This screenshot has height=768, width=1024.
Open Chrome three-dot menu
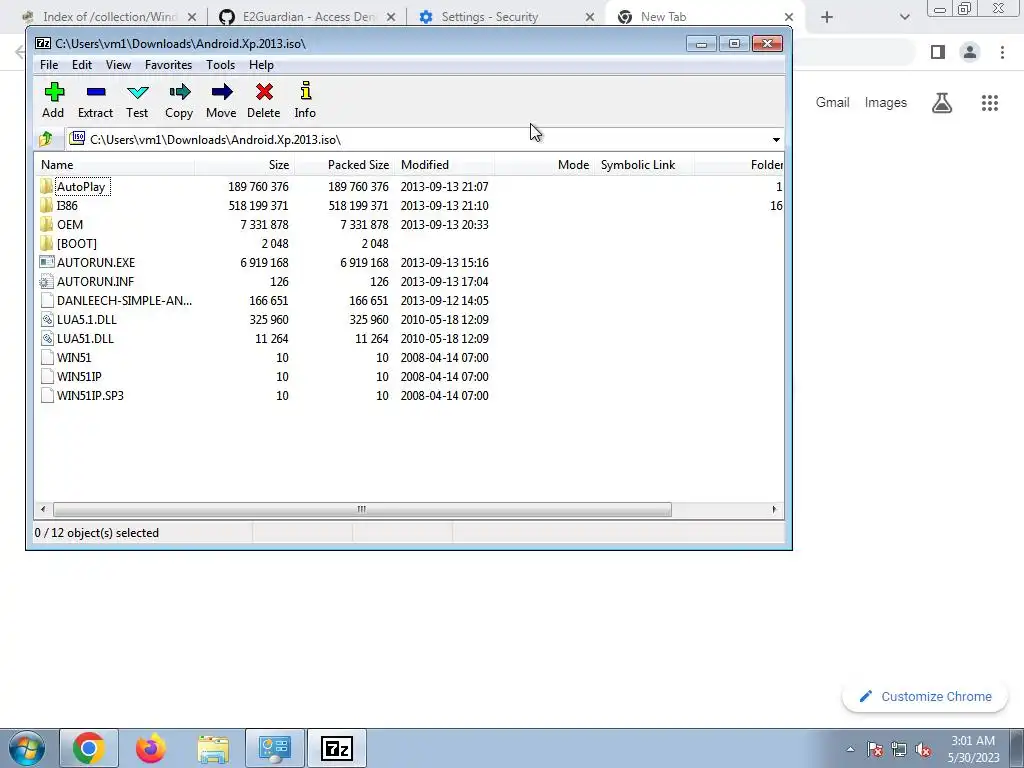click(1002, 52)
